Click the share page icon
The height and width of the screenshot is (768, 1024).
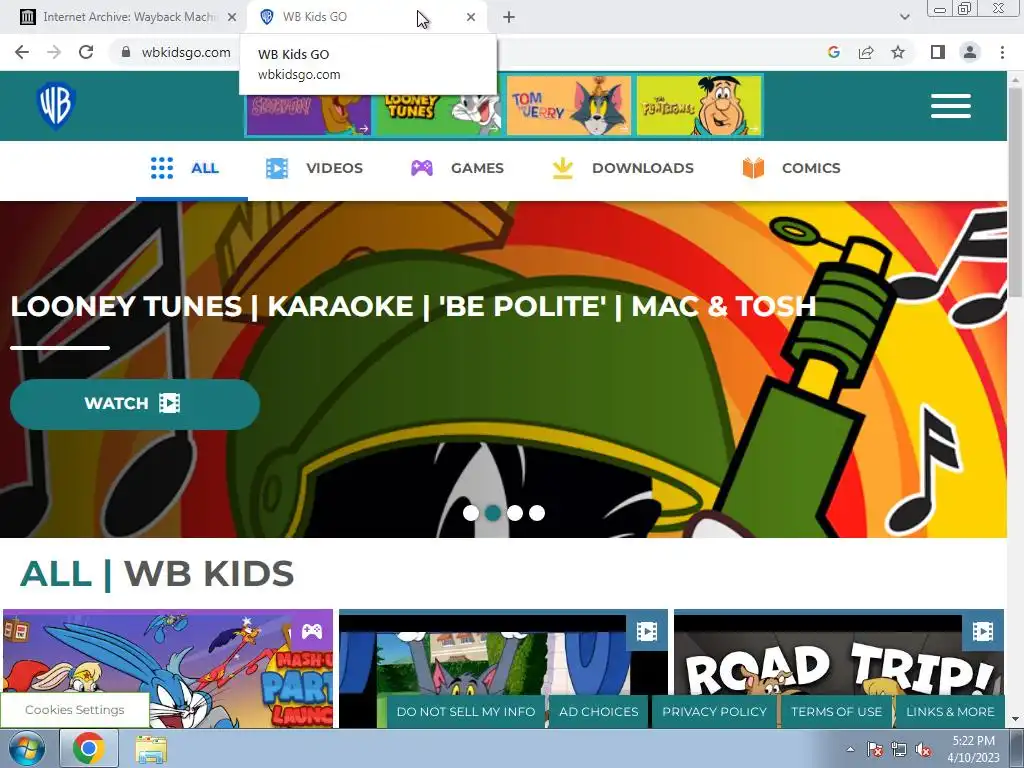pyautogui.click(x=866, y=52)
